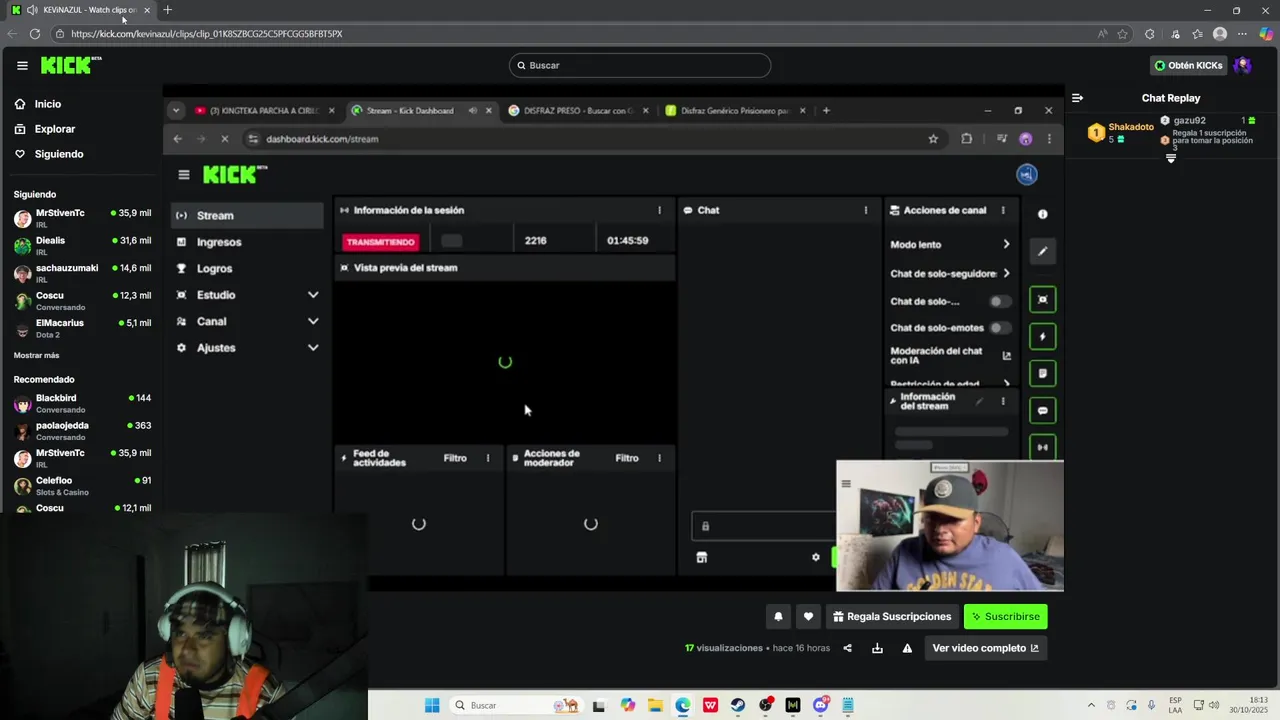The width and height of the screenshot is (1280, 720).
Task: Open Blackbird recommended channel
Action: (82, 403)
